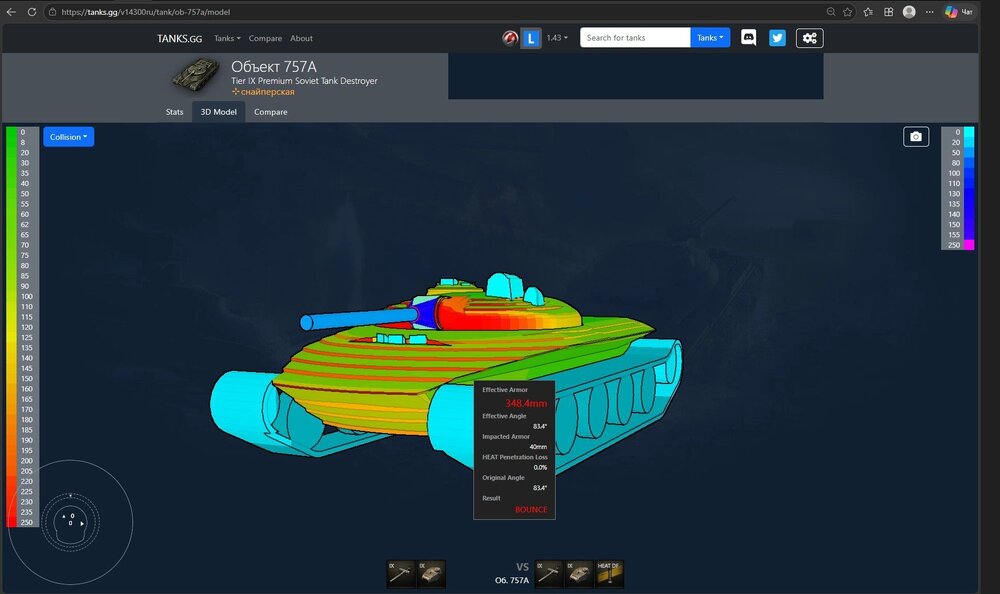Go back with the browser back arrow

click(11, 11)
